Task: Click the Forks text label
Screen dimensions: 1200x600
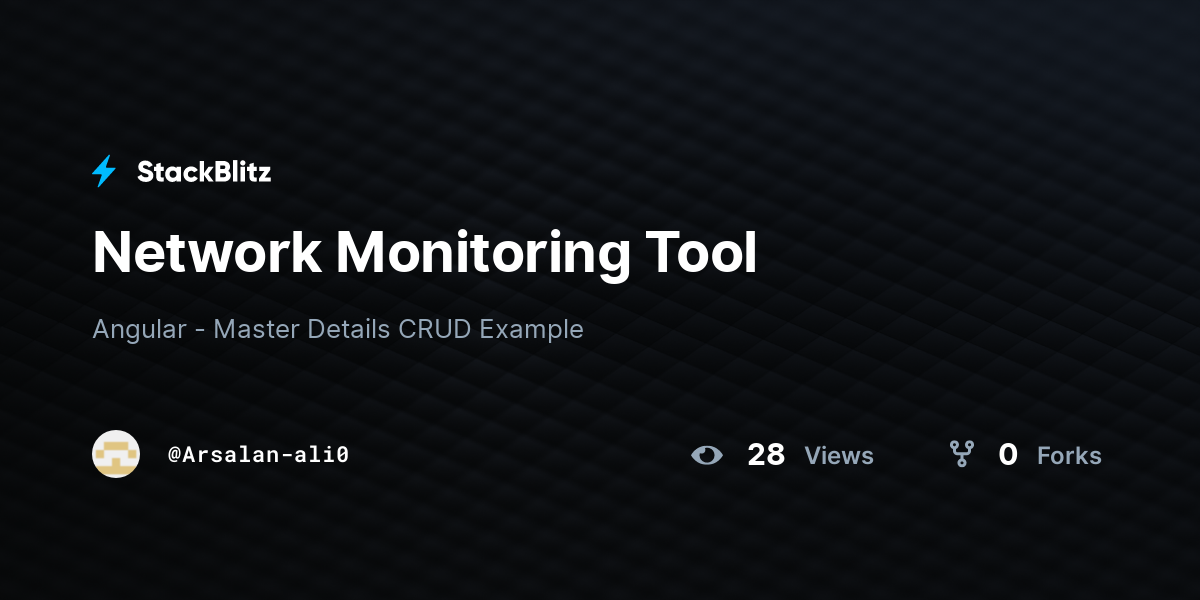Action: [1069, 456]
